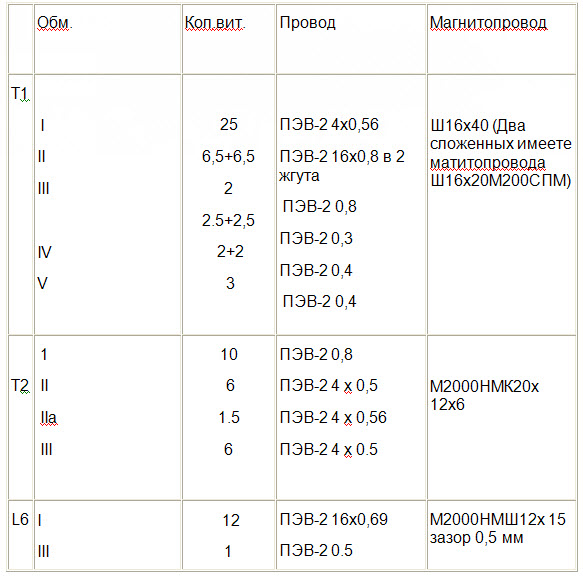Image resolution: width=583 pixels, height=576 pixels.
Task: Click the 'Кол.вит.' column header
Action: 215,23
